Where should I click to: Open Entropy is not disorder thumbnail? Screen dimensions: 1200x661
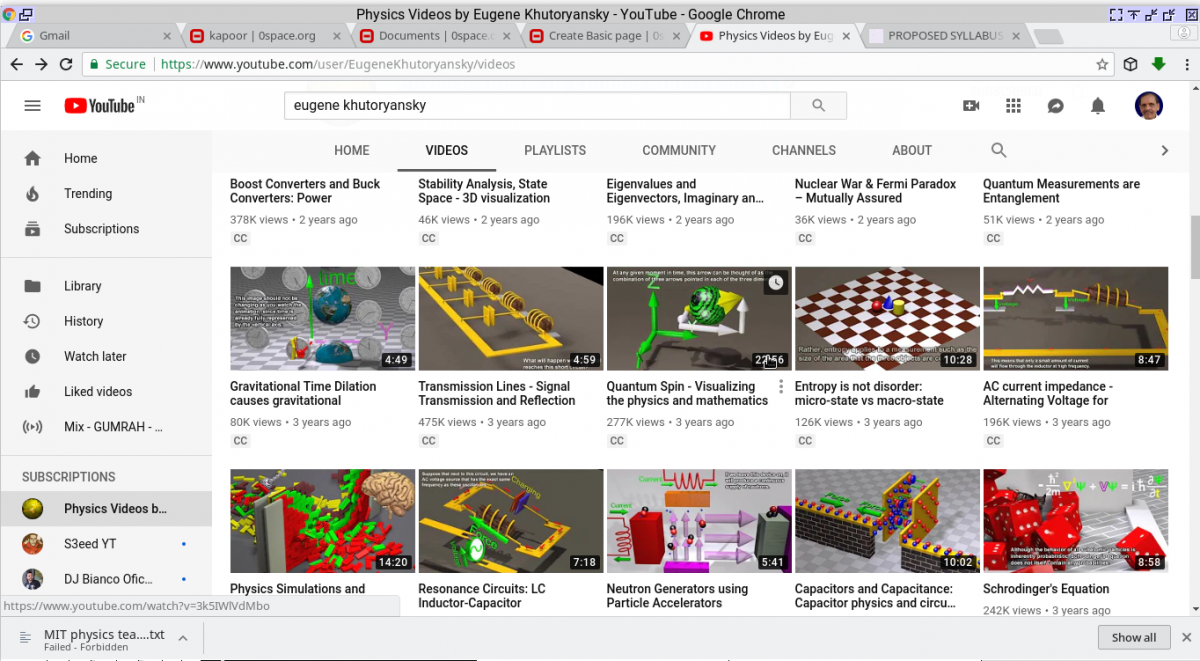click(x=887, y=318)
